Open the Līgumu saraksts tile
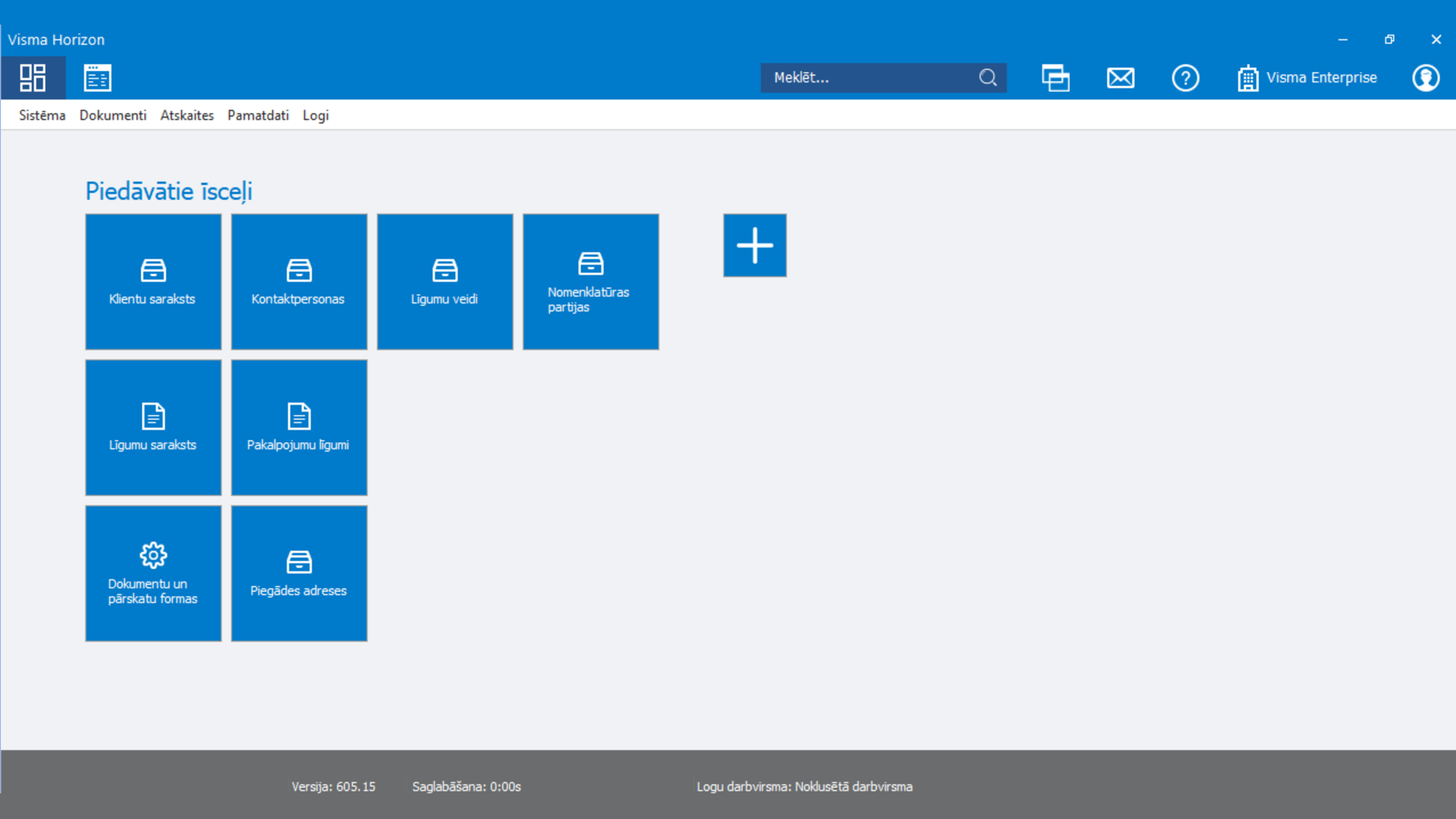1456x819 pixels. pos(153,427)
